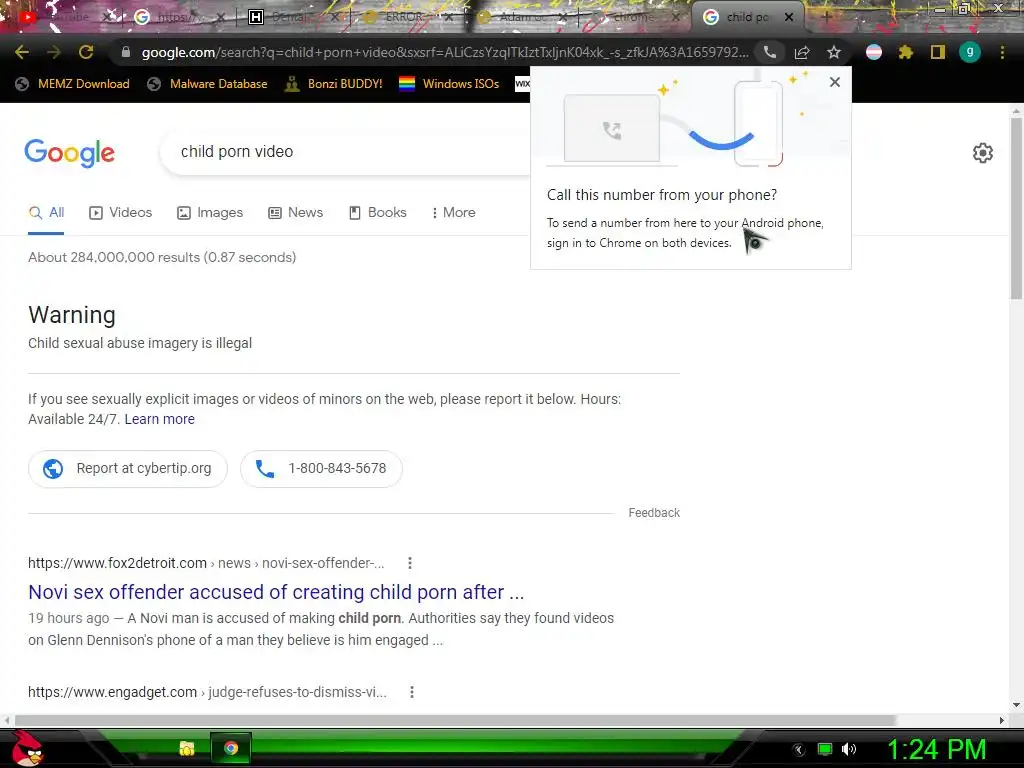Viewport: 1024px width, 768px height.
Task: Click Report at cybertip.org button
Action: click(128, 468)
